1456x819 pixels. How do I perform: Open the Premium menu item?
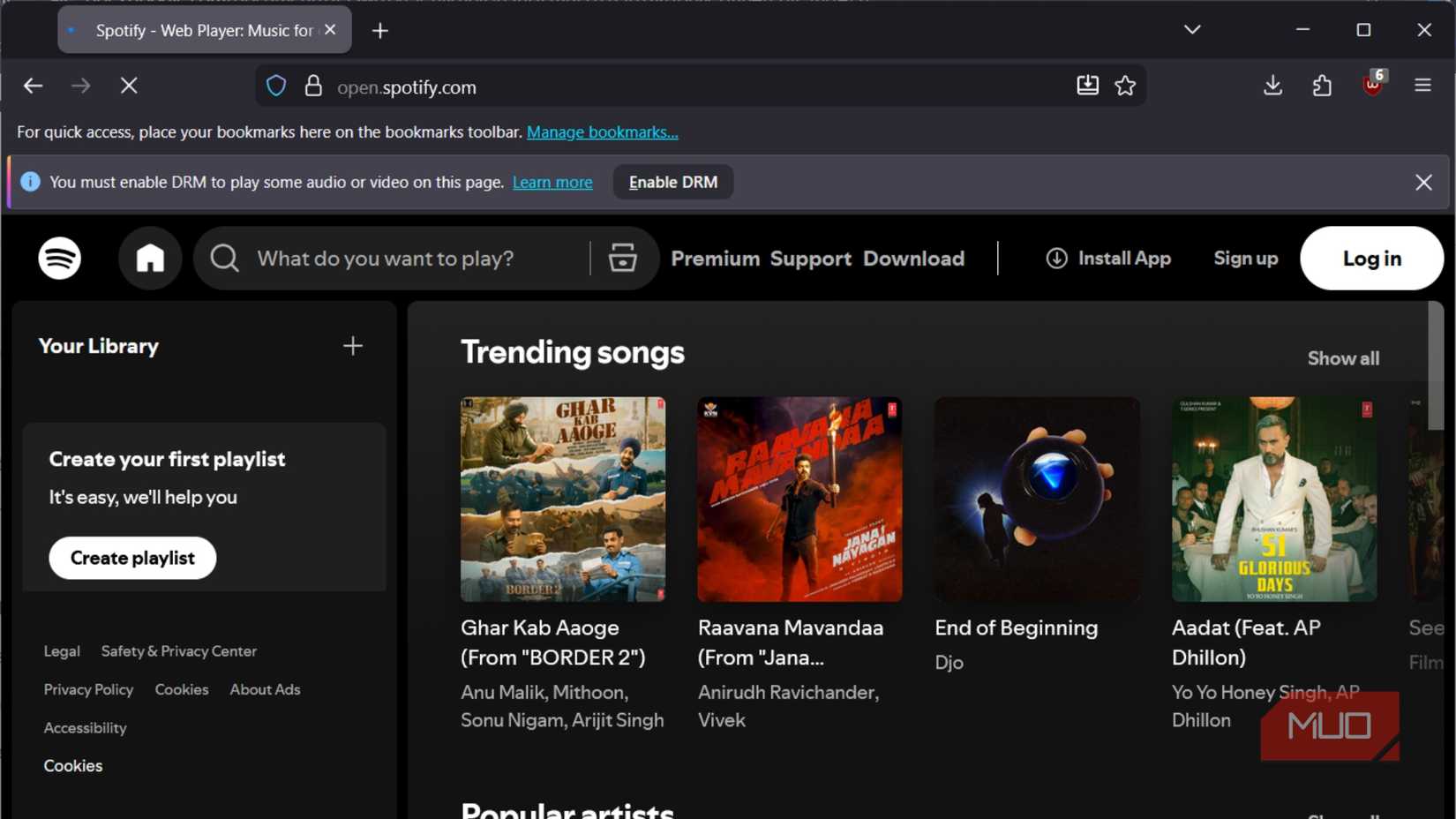715,258
